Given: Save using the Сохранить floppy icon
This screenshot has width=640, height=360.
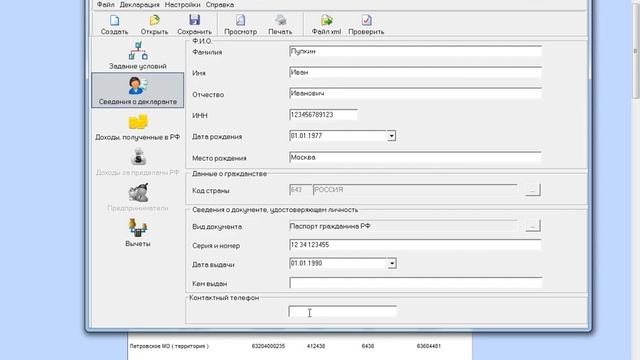Looking at the screenshot, I should click(194, 24).
